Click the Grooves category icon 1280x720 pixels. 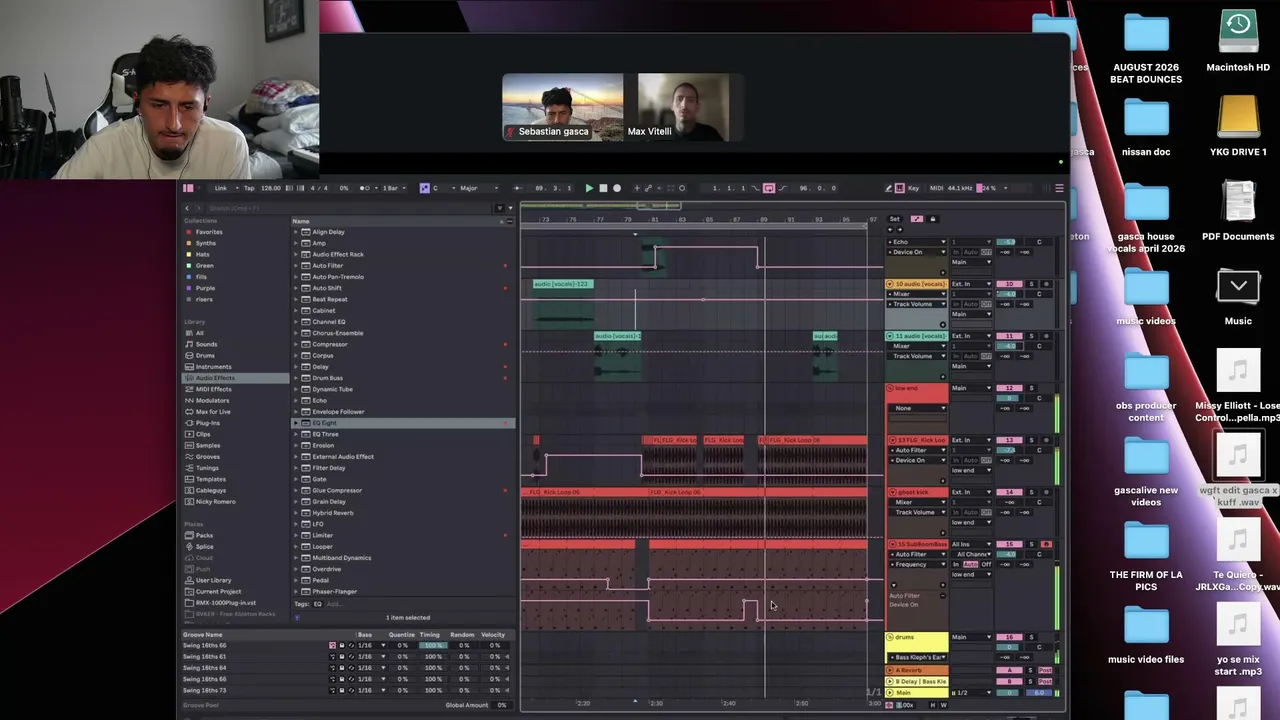point(188,457)
